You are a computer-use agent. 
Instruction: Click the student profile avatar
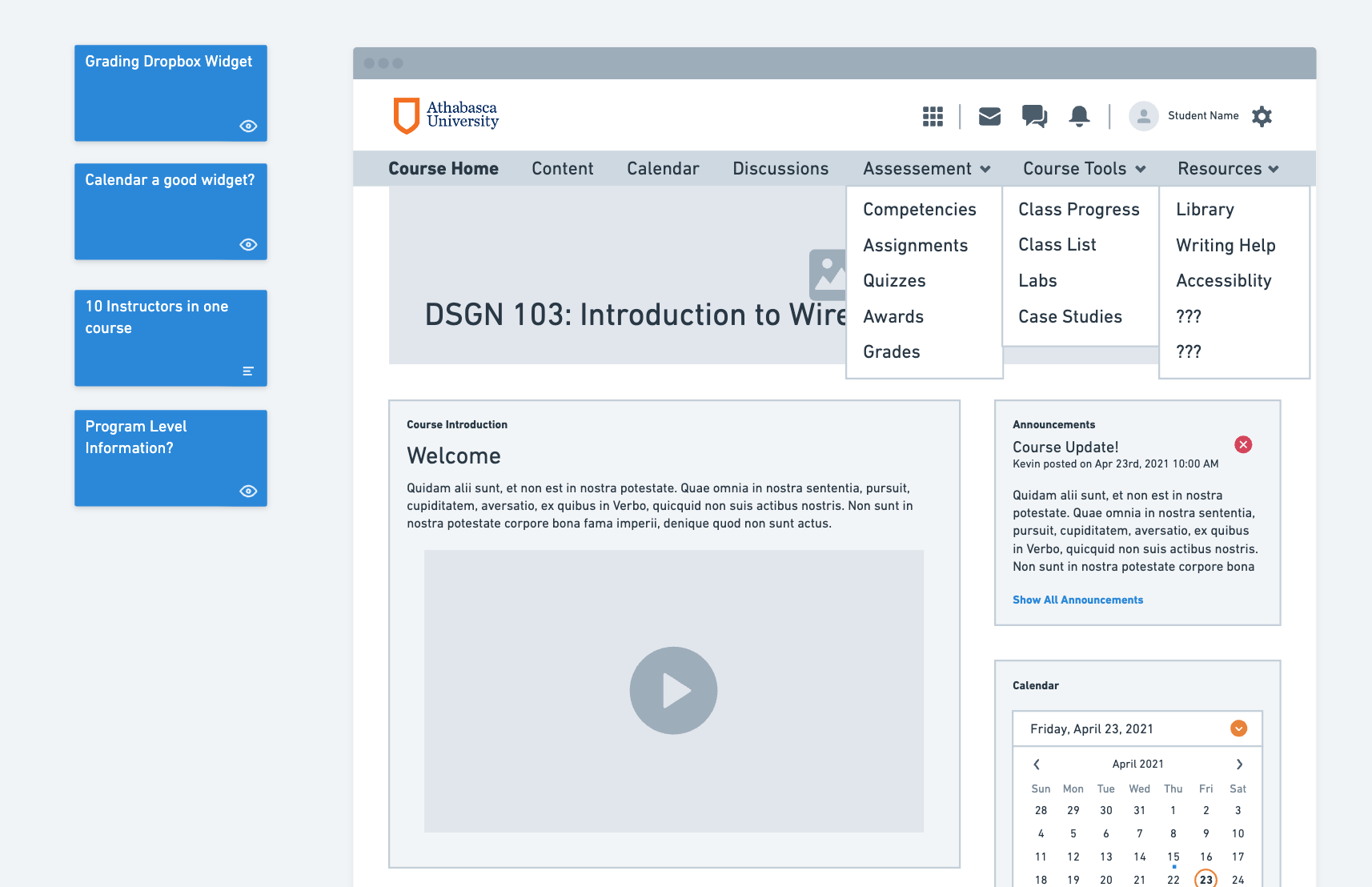[x=1143, y=116]
